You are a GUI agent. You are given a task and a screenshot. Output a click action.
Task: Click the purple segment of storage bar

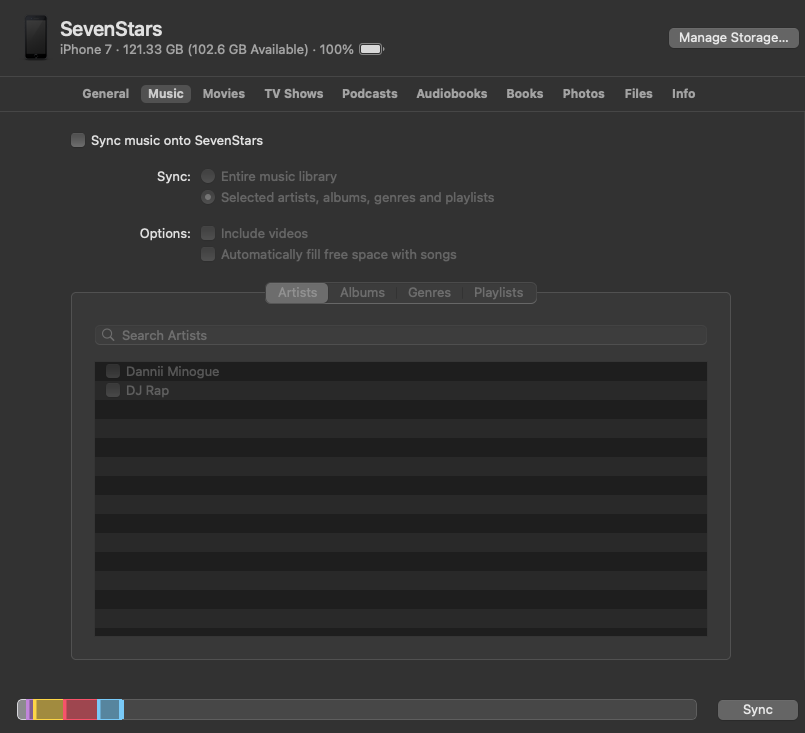(x=29, y=709)
